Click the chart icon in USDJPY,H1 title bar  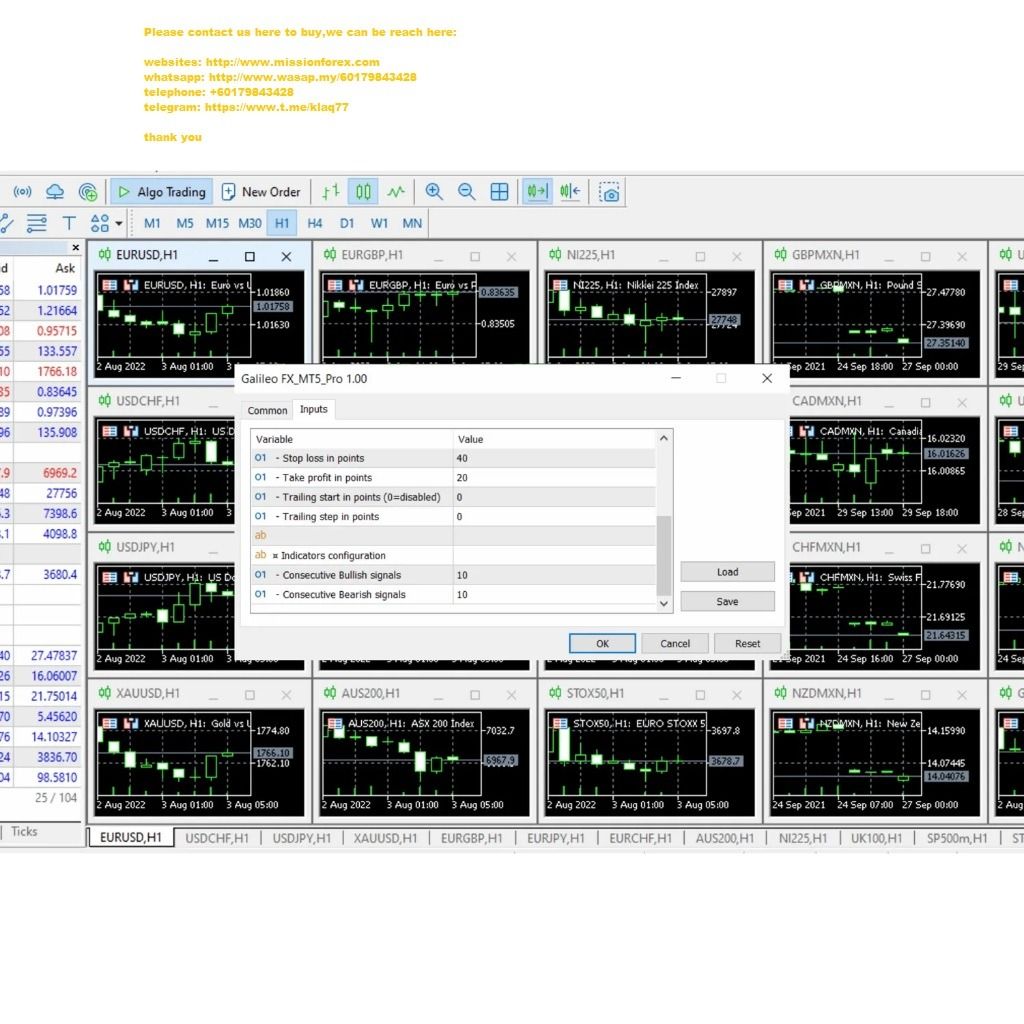pyautogui.click(x=104, y=547)
